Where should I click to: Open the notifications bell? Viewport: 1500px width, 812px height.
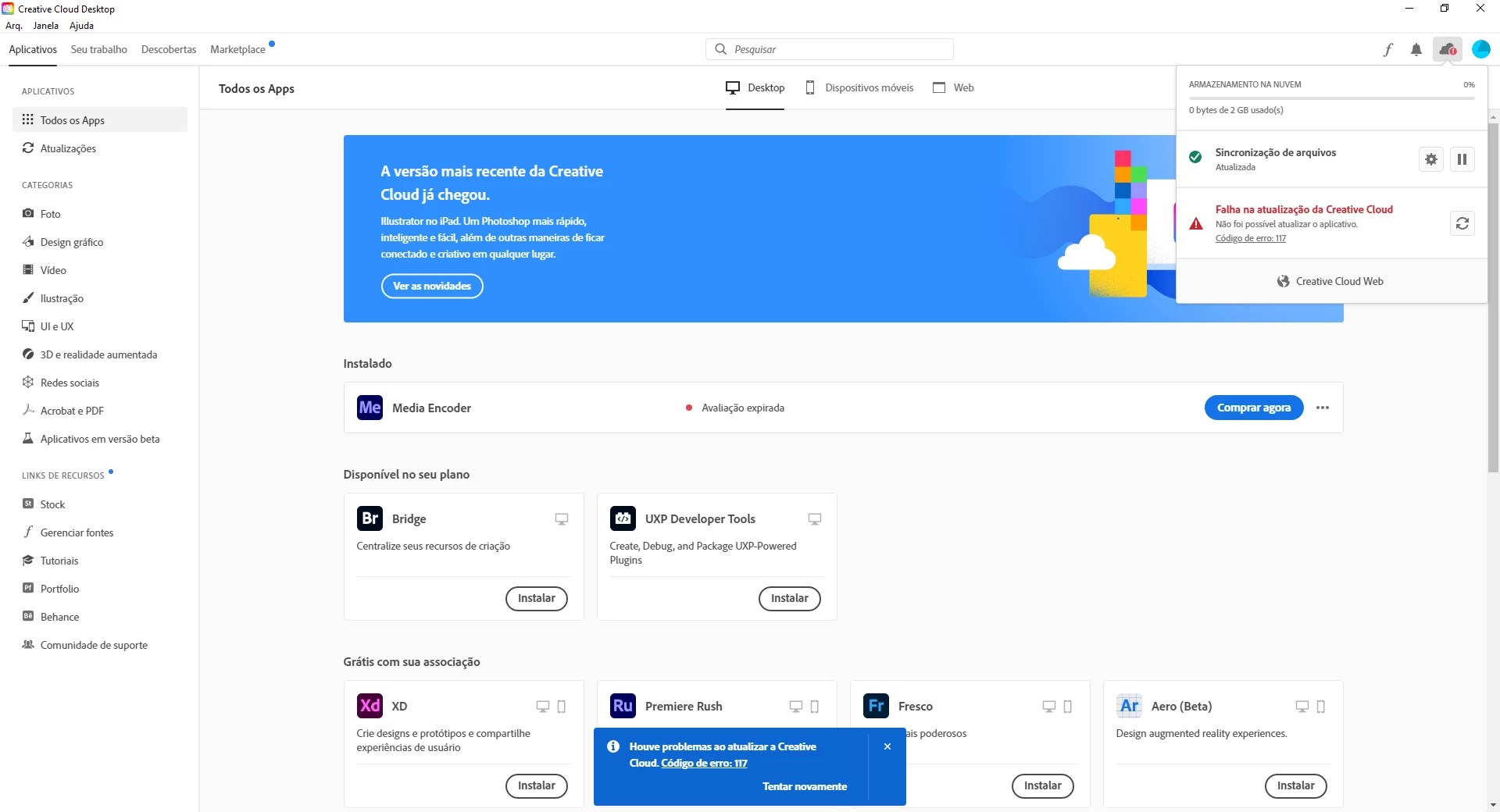(x=1416, y=49)
